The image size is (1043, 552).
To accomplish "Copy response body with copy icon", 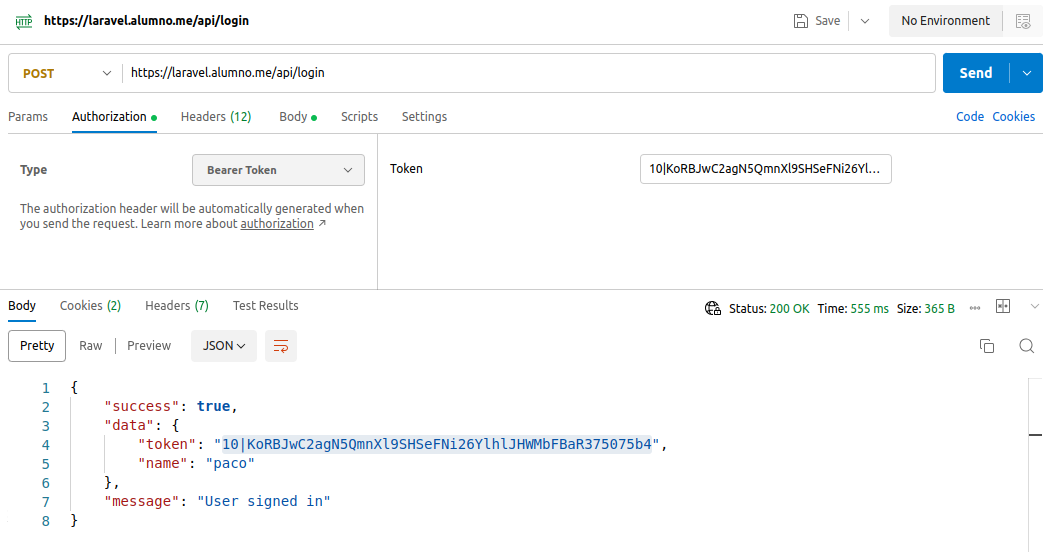I will click(986, 346).
